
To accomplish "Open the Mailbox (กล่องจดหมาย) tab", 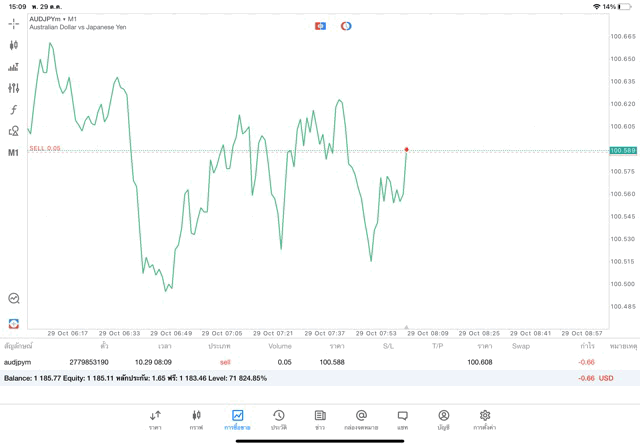I will (361, 419).
